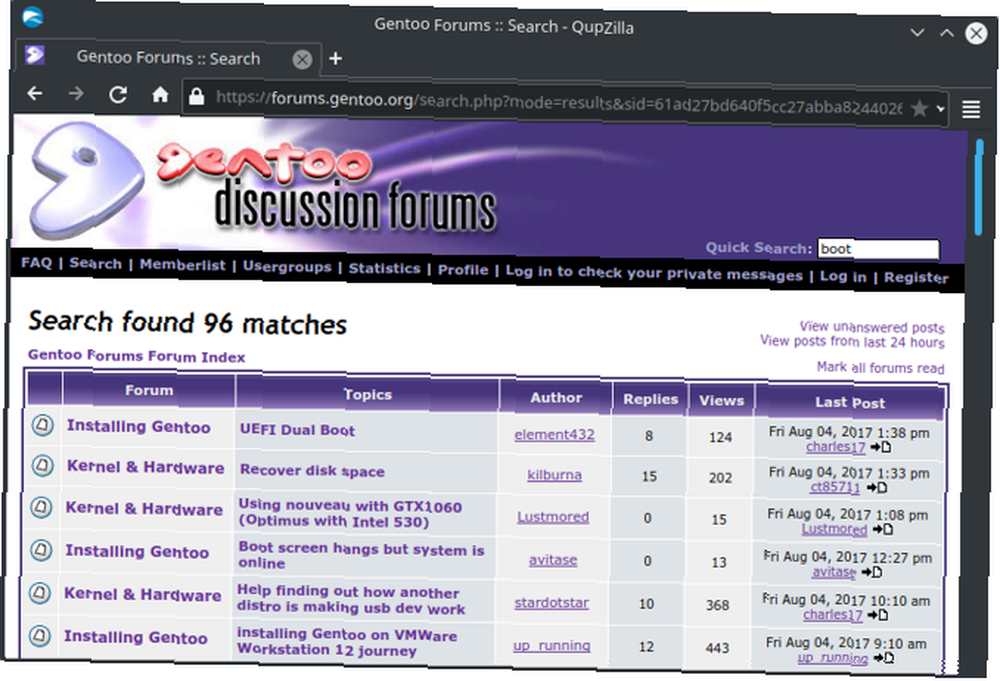Click the Gentoo logo image
The height and width of the screenshot is (681, 1000).
point(87,179)
